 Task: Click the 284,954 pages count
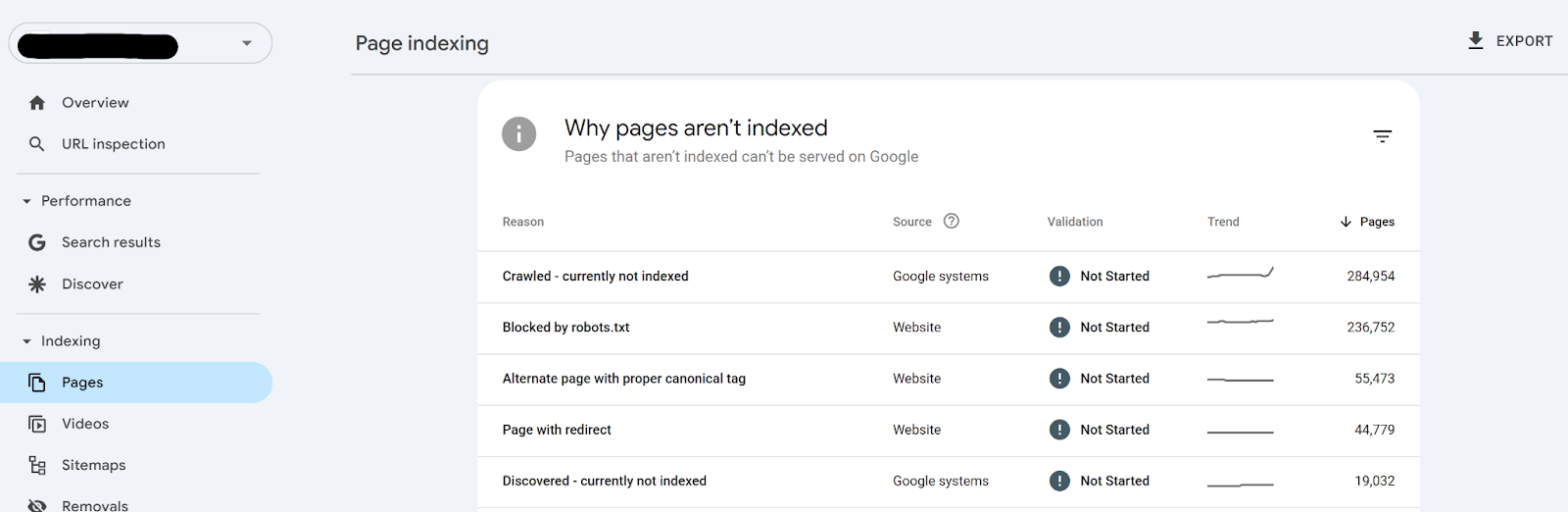tap(1370, 277)
